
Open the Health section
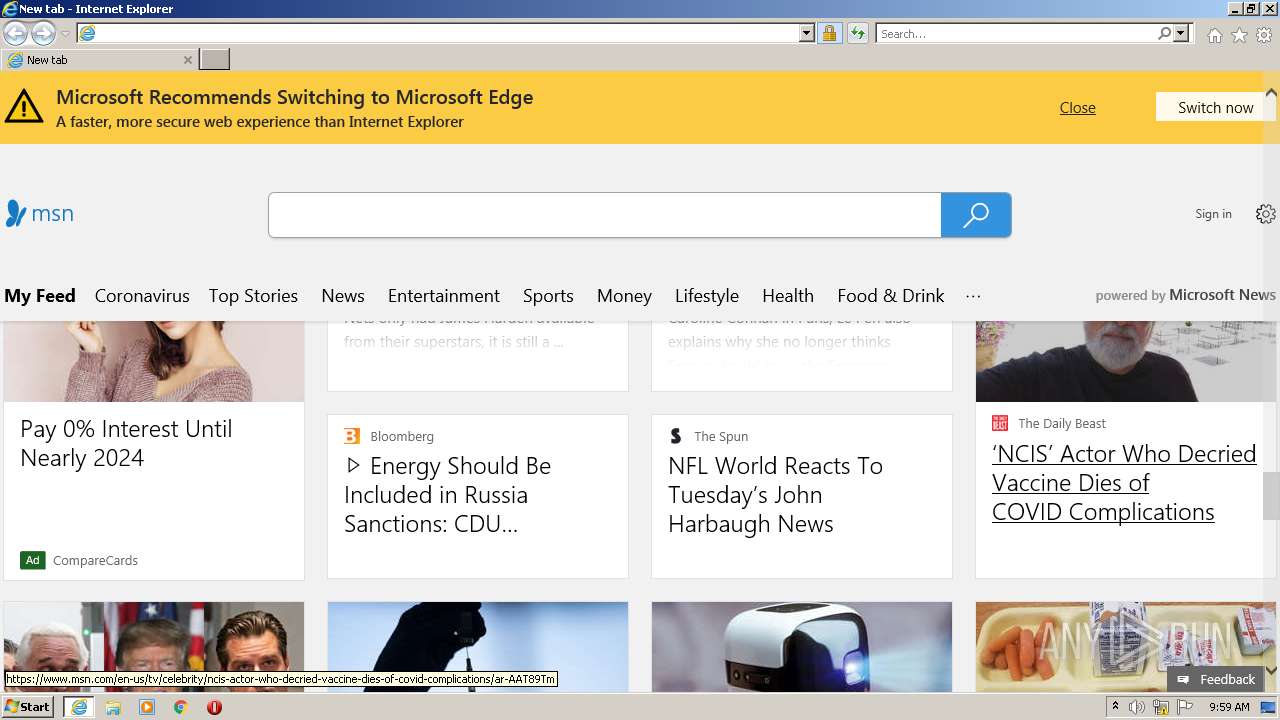click(x=788, y=296)
